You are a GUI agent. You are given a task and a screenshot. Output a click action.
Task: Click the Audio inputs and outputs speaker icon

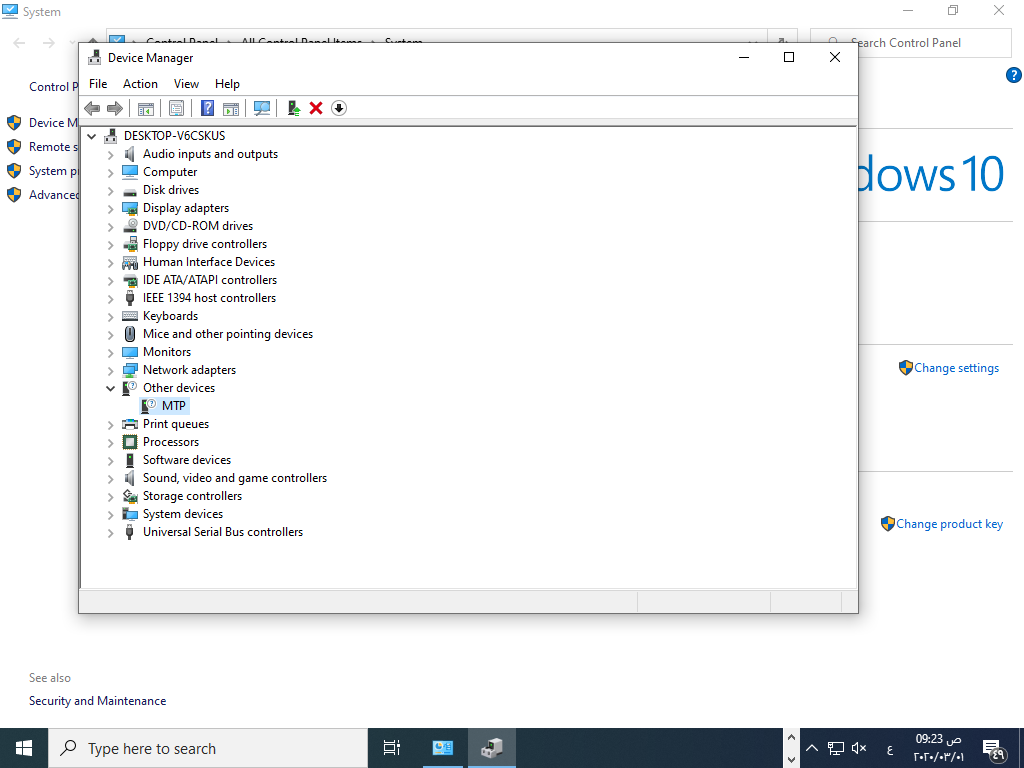130,154
